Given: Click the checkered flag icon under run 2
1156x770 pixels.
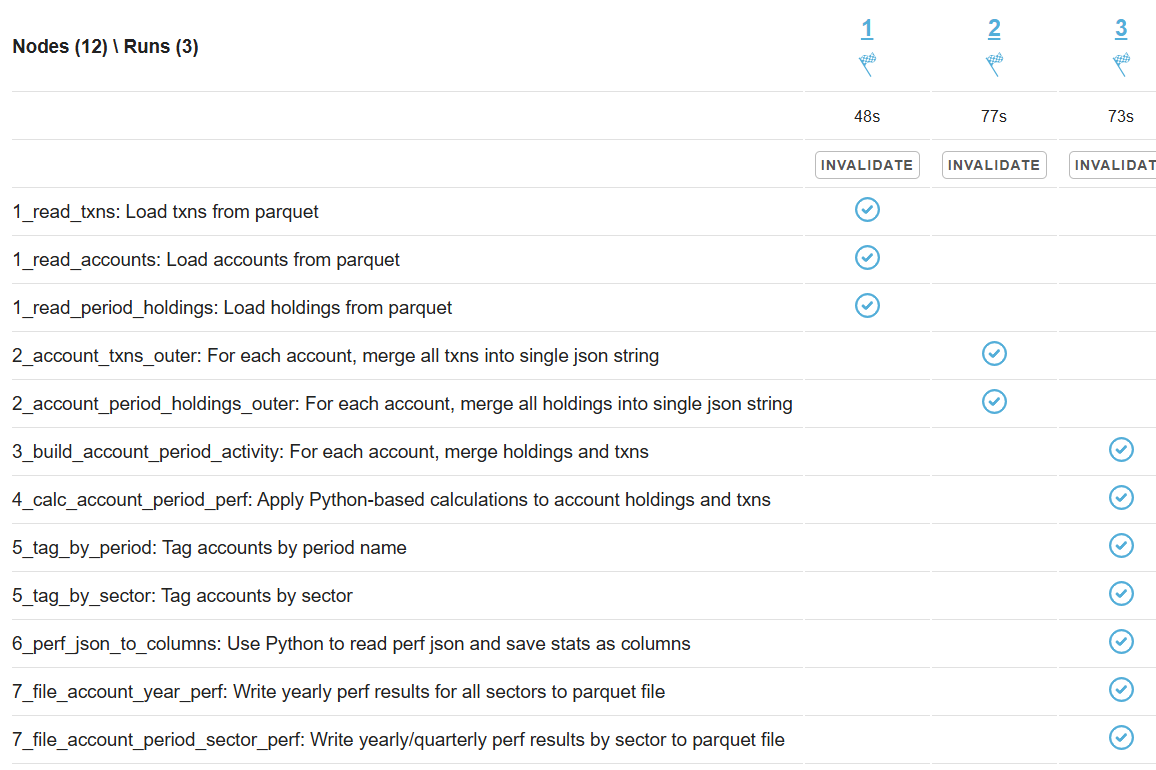Looking at the screenshot, I should pos(994,64).
